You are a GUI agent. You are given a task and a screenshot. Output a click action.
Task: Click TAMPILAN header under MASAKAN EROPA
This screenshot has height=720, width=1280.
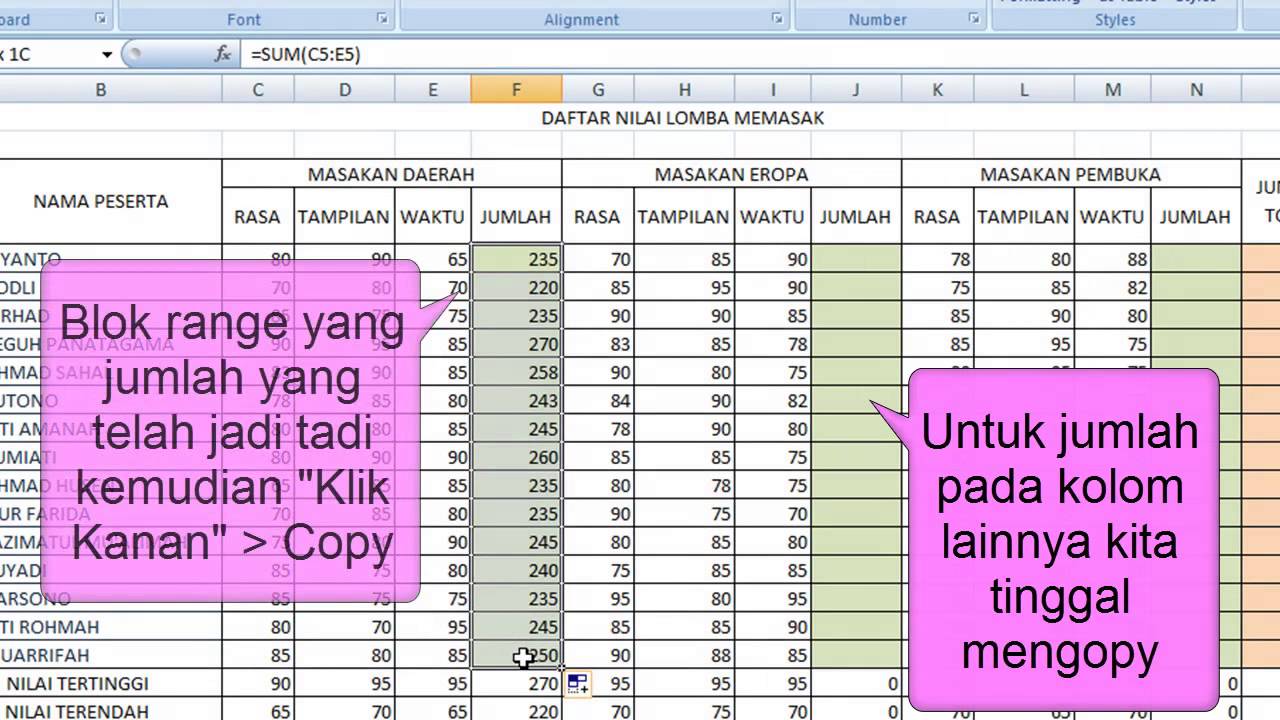point(684,216)
